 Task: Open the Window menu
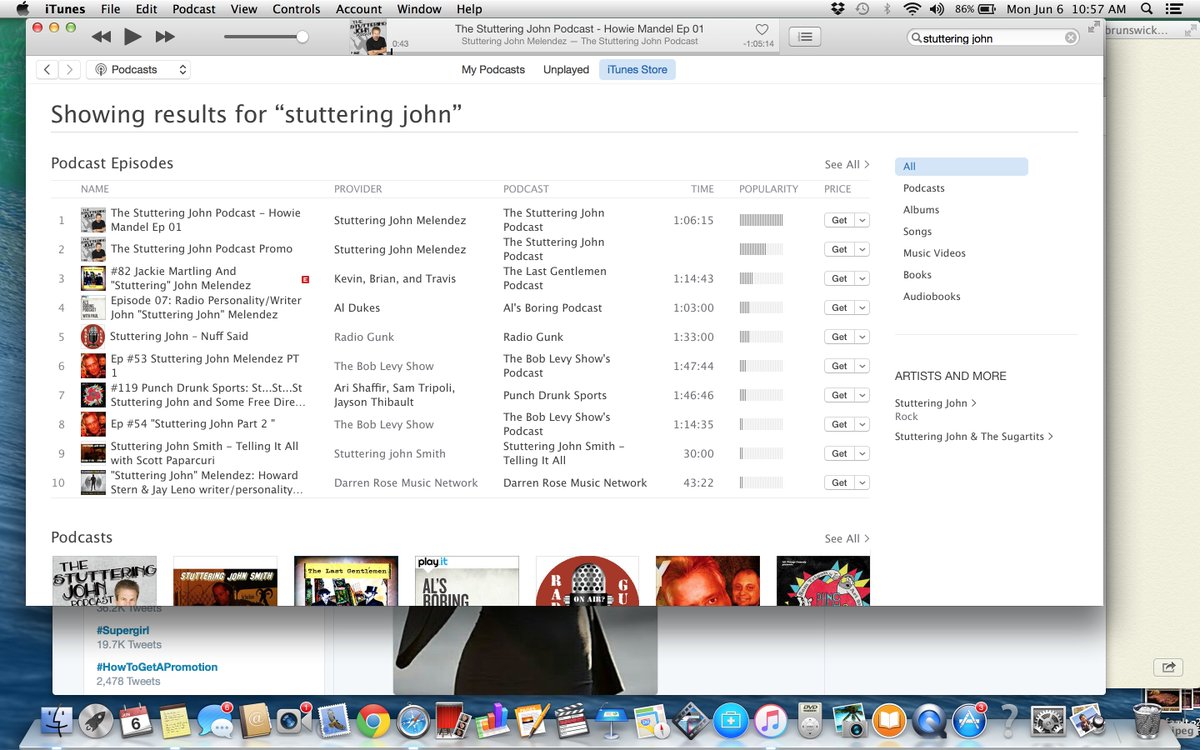419,9
